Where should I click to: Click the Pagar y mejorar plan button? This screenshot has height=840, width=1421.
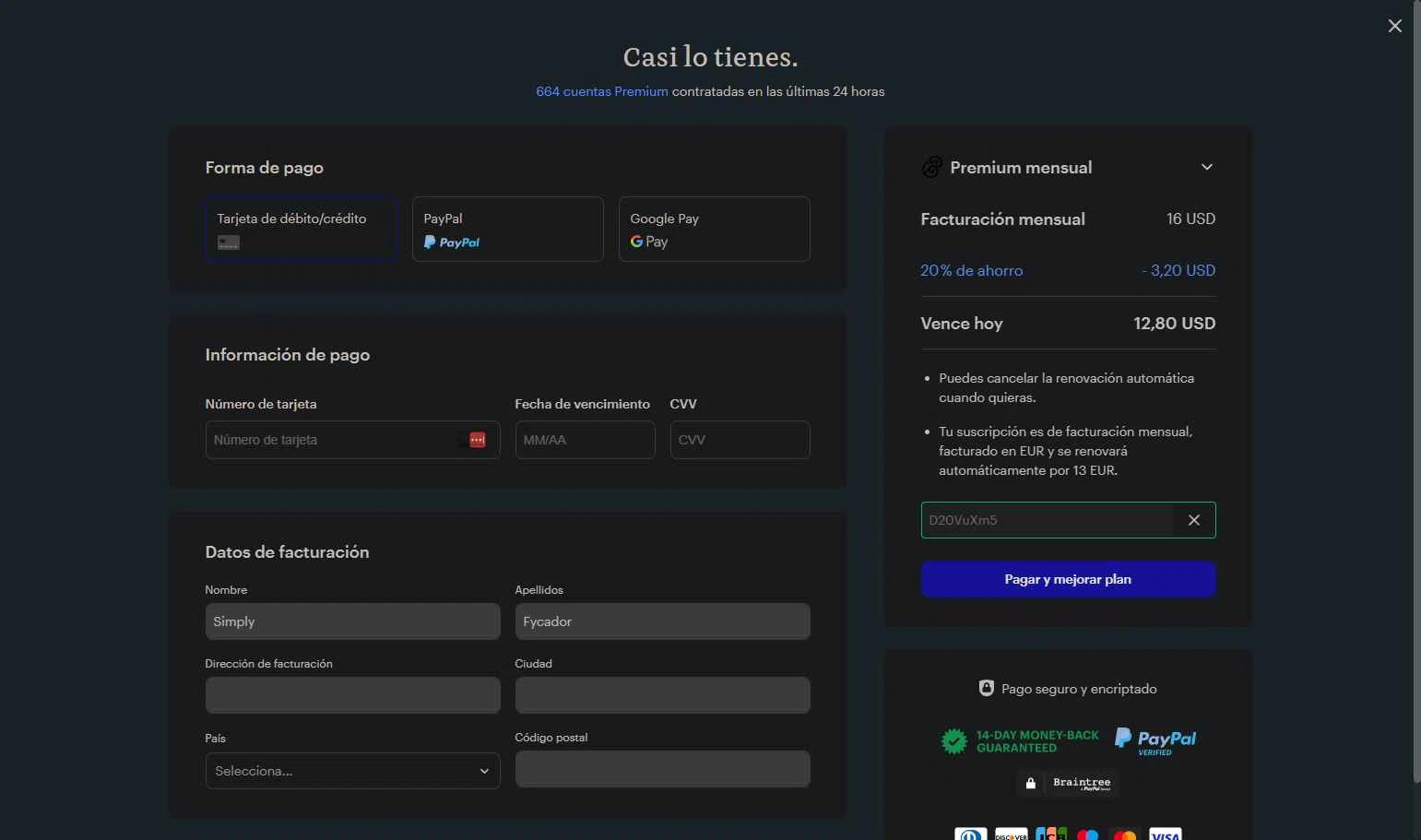point(1068,579)
